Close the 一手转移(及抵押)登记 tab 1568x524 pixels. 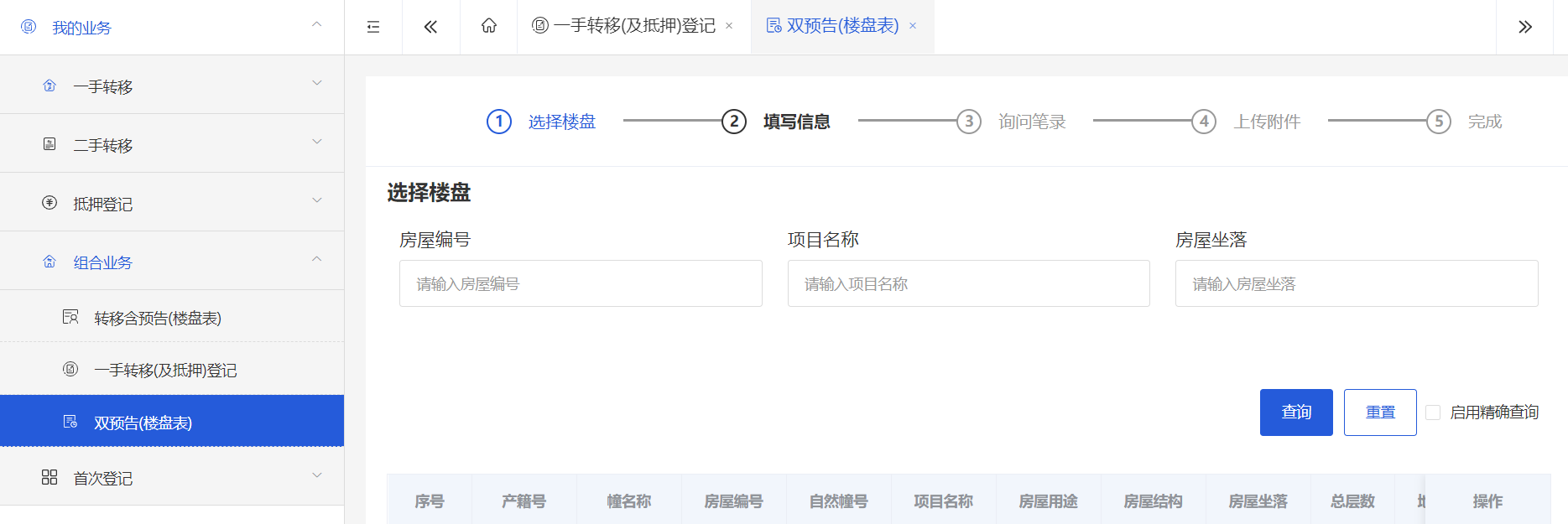click(x=729, y=26)
